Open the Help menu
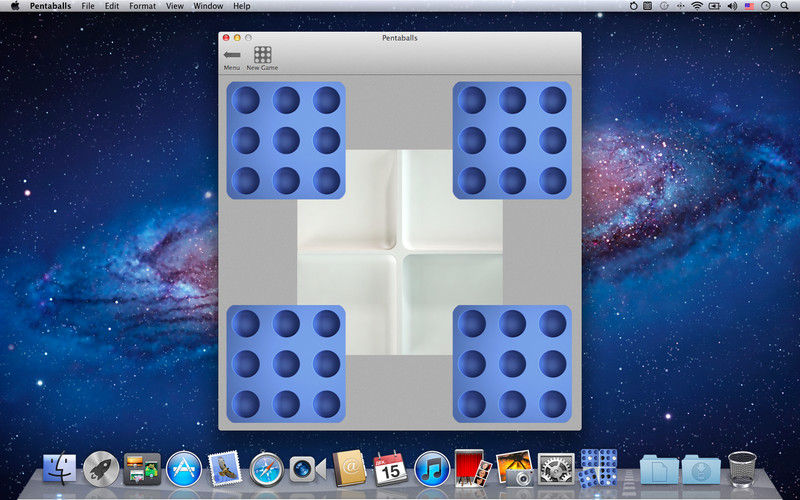Viewport: 800px width, 500px height. [x=241, y=6]
